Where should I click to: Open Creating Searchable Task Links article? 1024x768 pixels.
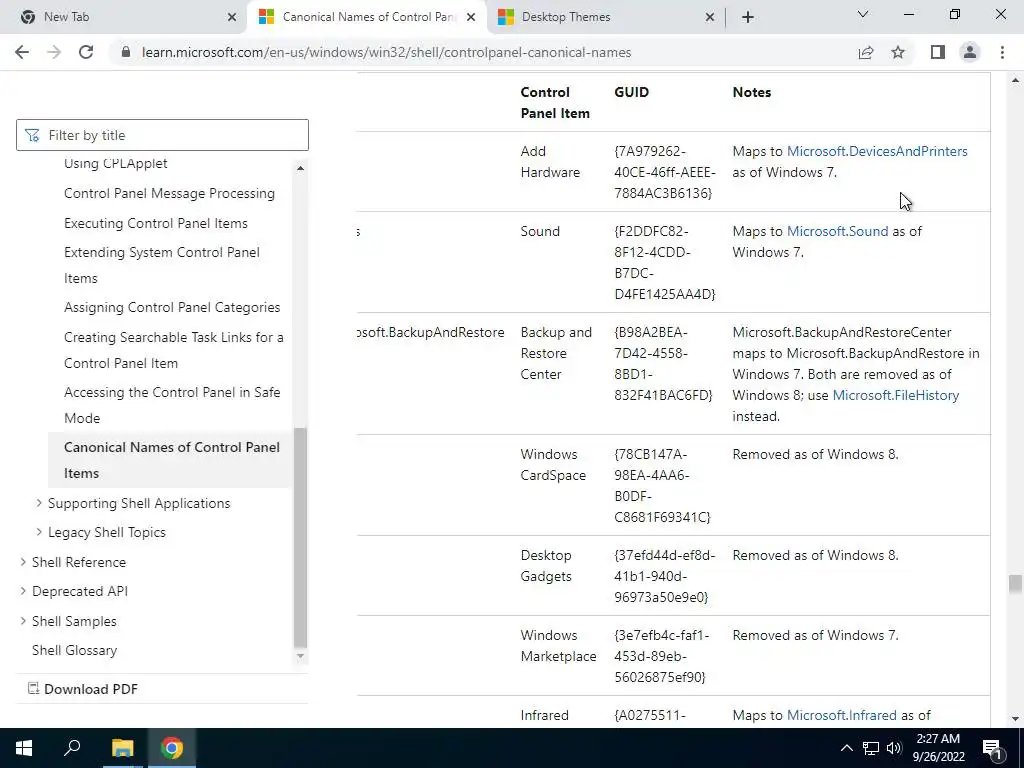tap(174, 350)
